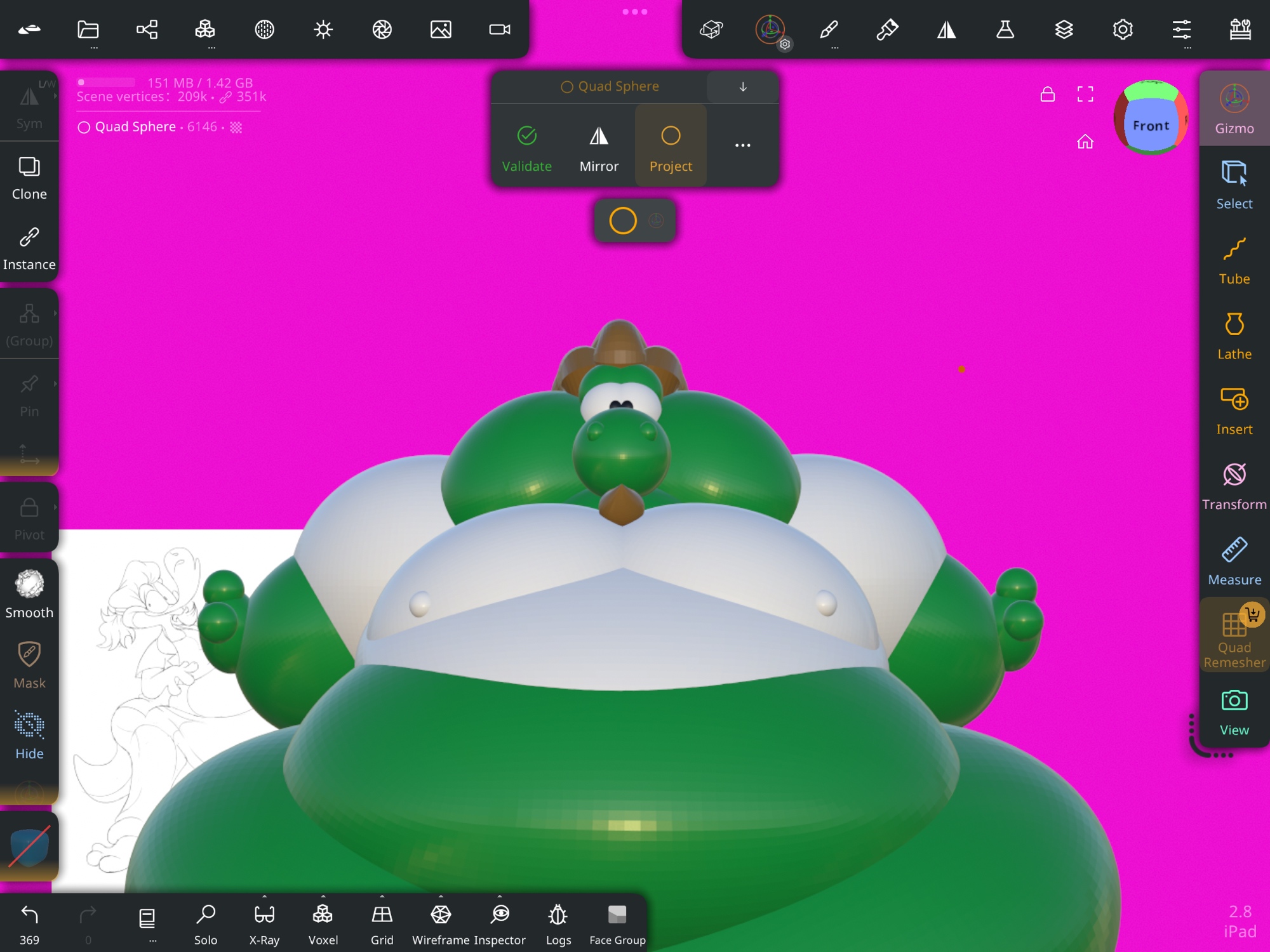1270x952 pixels.
Task: Select the Mask tool
Action: 29,664
